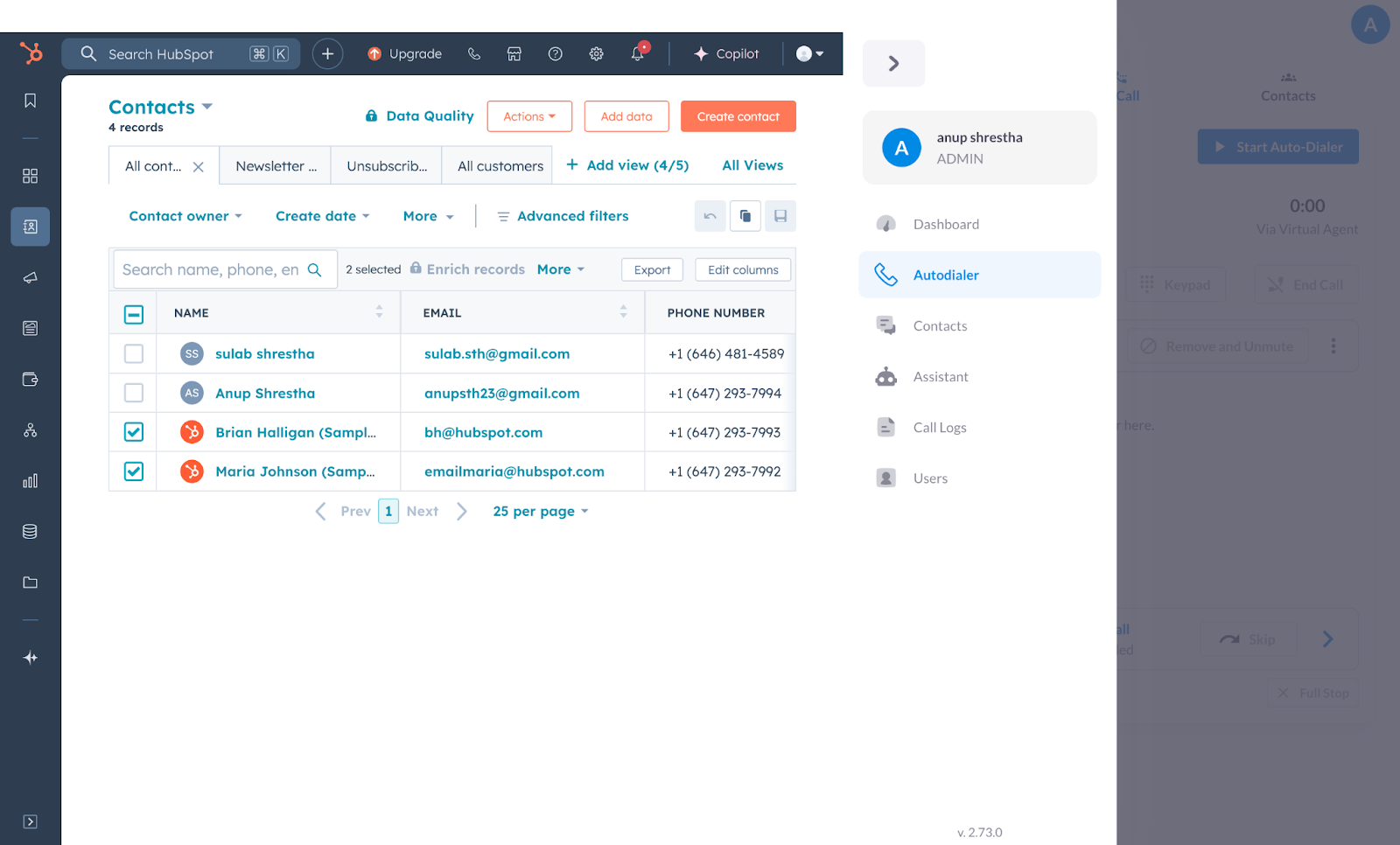Screen dimensions: 1400x845
Task: Click the Edit columns button
Action: pos(743,269)
